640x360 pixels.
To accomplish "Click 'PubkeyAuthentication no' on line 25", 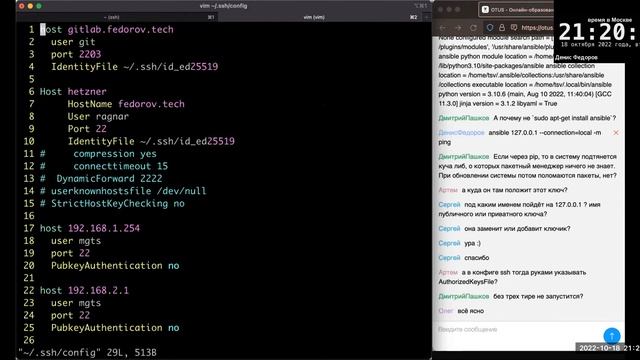I will 115,328.
